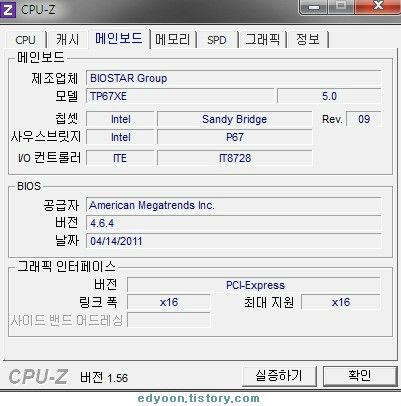This screenshot has width=401, height=406.
Task: Open the 캐시 tab
Action: pos(68,40)
